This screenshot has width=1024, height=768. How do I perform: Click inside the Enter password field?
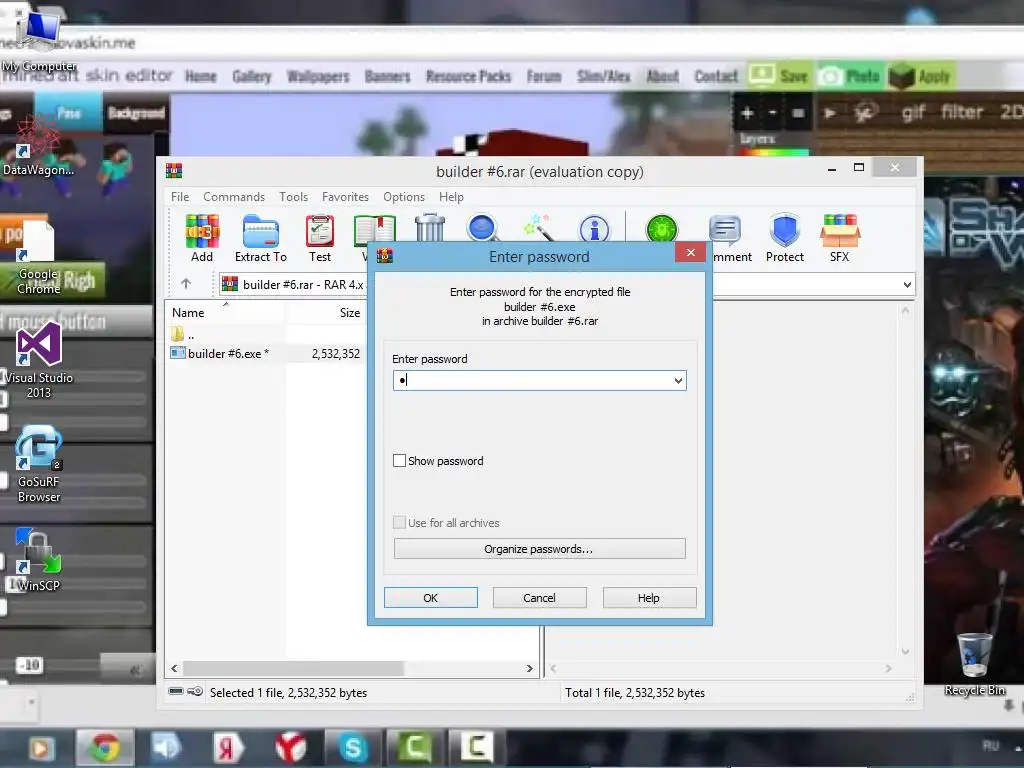[539, 381]
